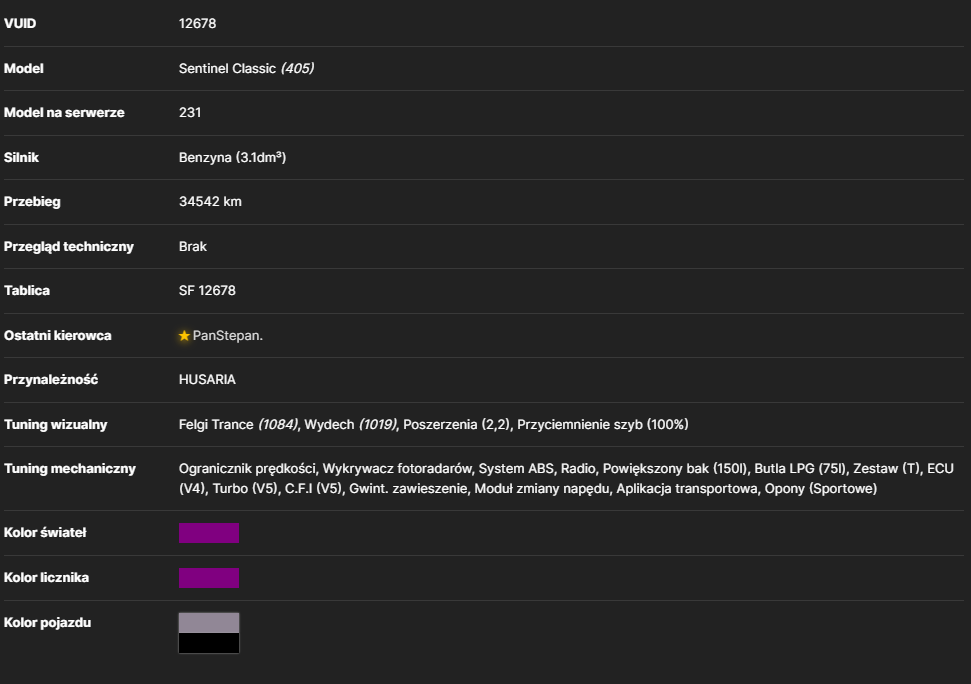Click the Przyciemnienie szyb (100%) entry
This screenshot has width=971, height=684.
[x=603, y=425]
